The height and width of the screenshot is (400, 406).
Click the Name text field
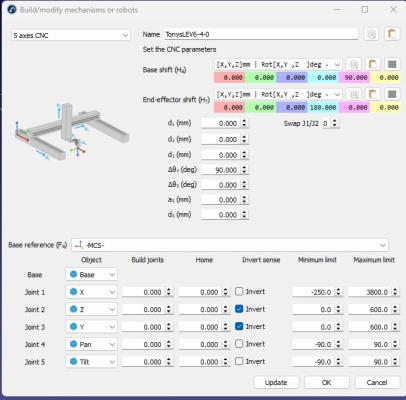click(260, 34)
